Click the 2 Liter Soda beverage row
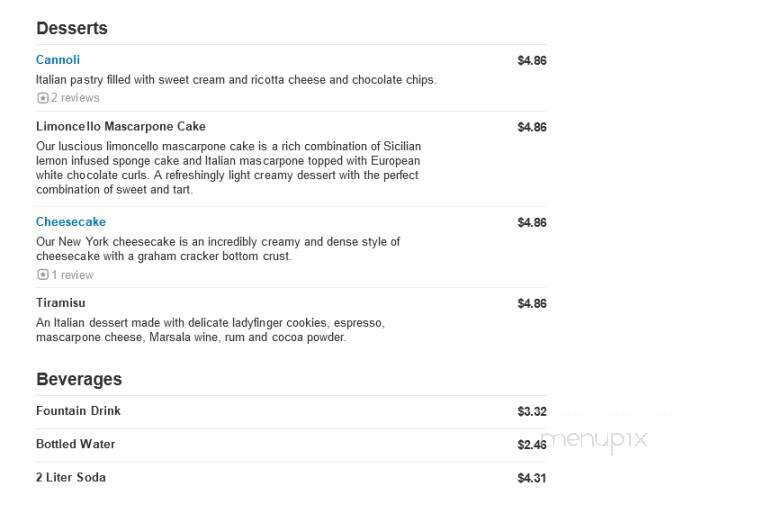This screenshot has height=522, width=773. (x=291, y=478)
